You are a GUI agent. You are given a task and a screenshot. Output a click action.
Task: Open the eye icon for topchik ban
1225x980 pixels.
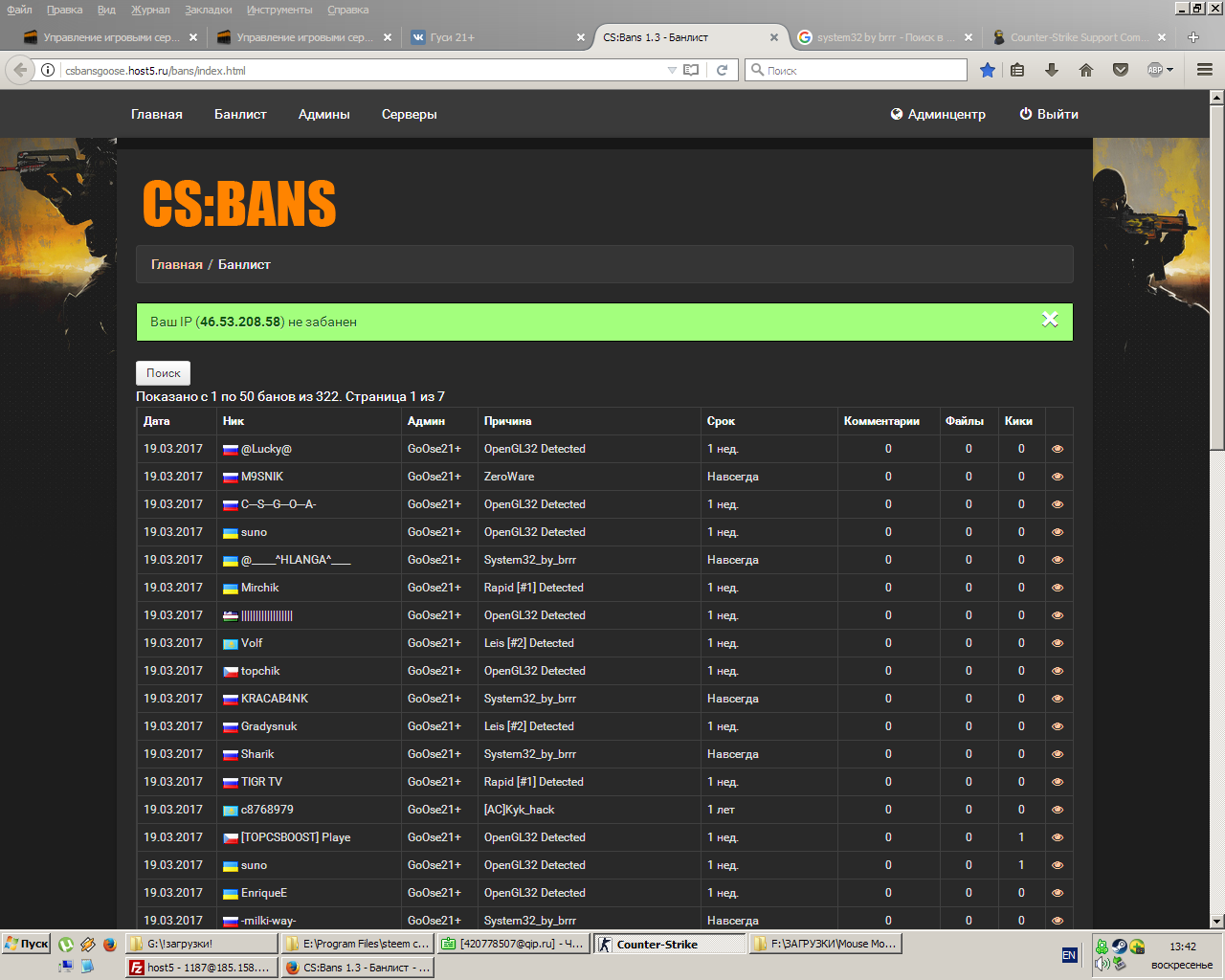(x=1058, y=671)
